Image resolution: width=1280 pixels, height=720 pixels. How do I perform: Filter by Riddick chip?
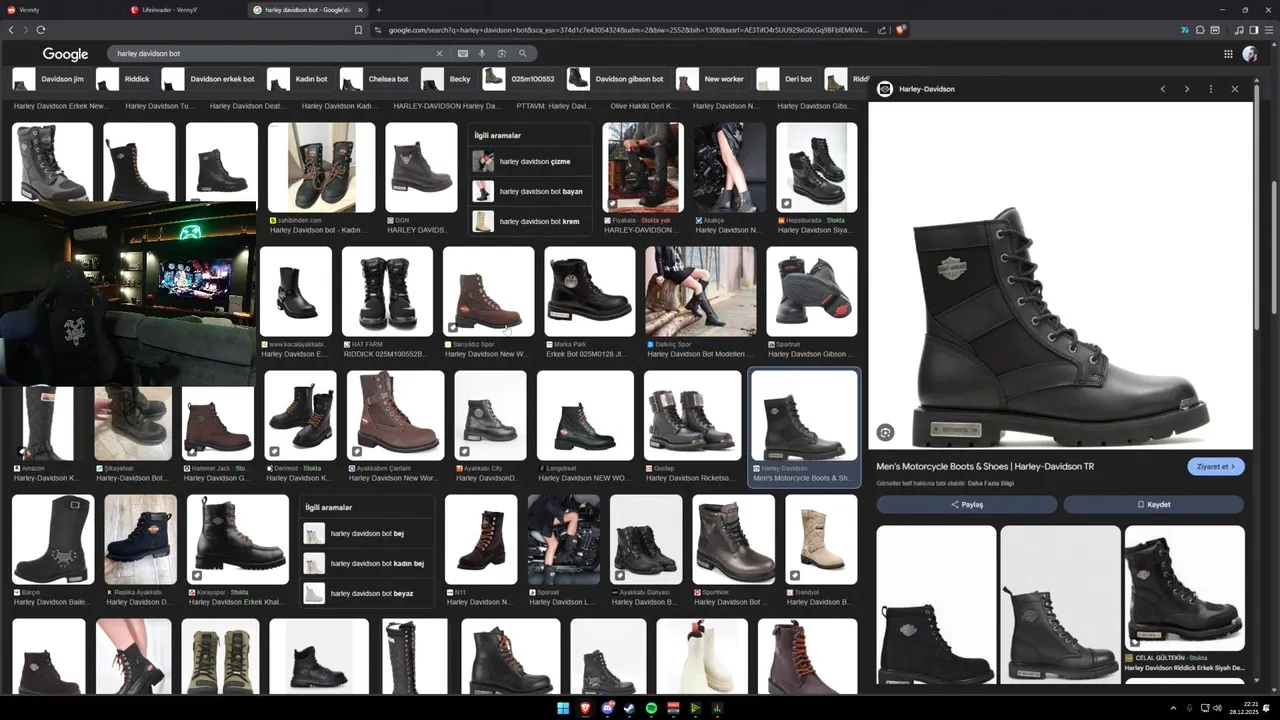(x=125, y=79)
